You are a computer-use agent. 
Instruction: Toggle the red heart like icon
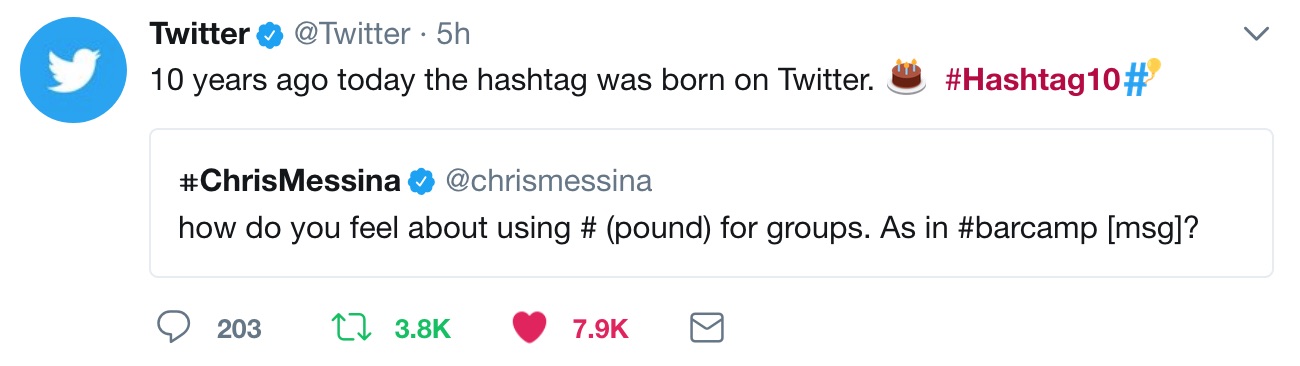tap(529, 327)
